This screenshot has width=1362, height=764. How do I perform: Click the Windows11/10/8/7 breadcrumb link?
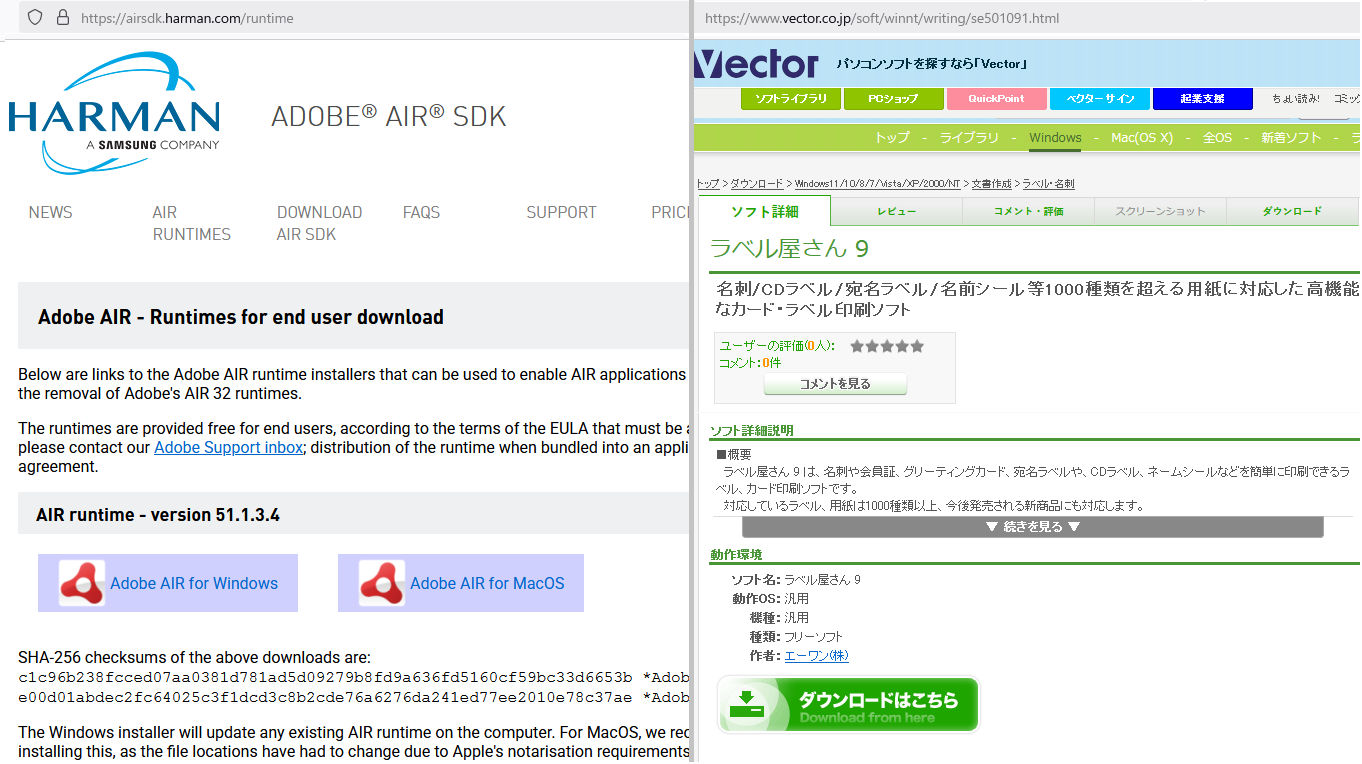pyautogui.click(x=877, y=184)
